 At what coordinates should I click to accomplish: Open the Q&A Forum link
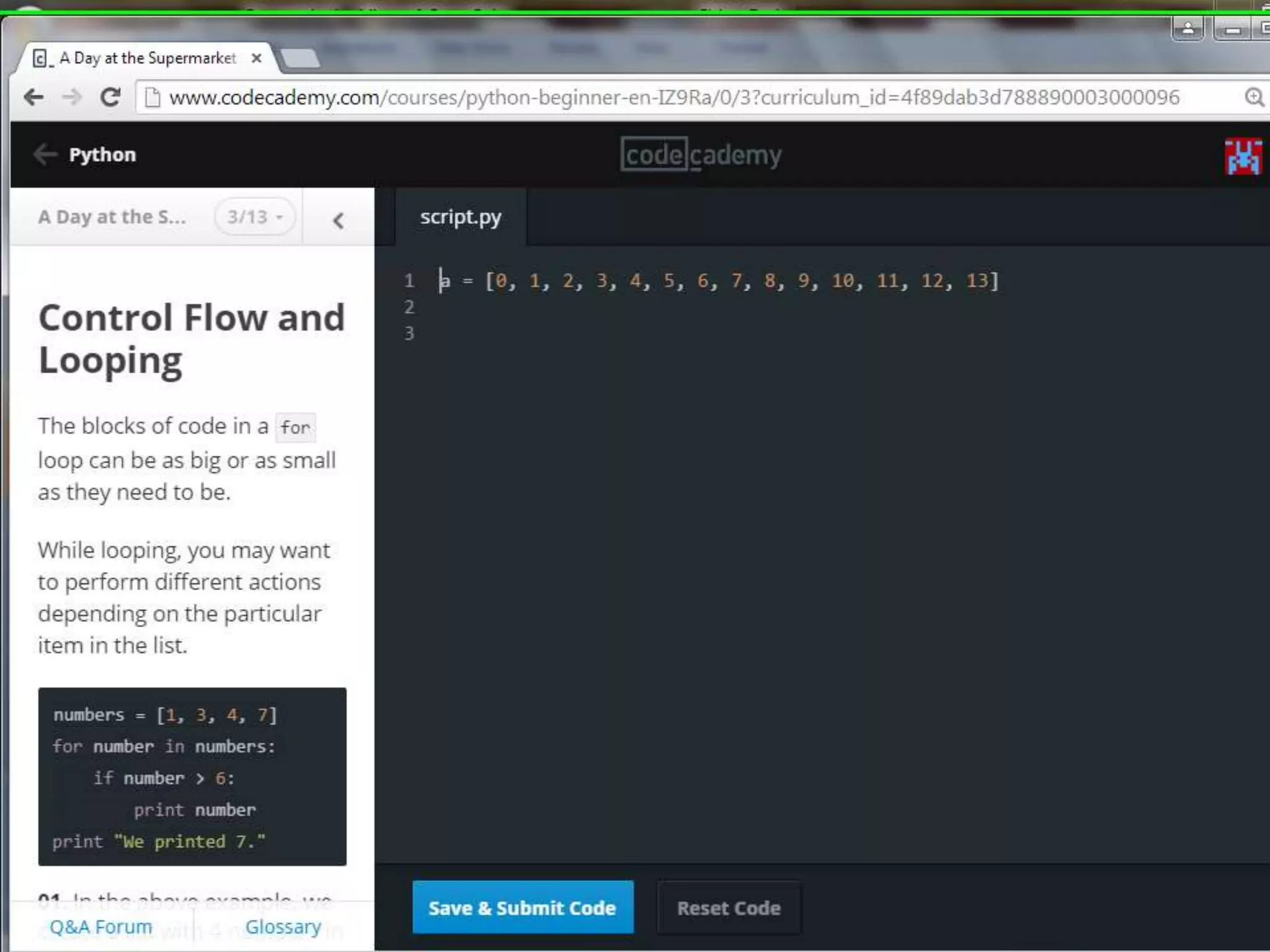101,927
